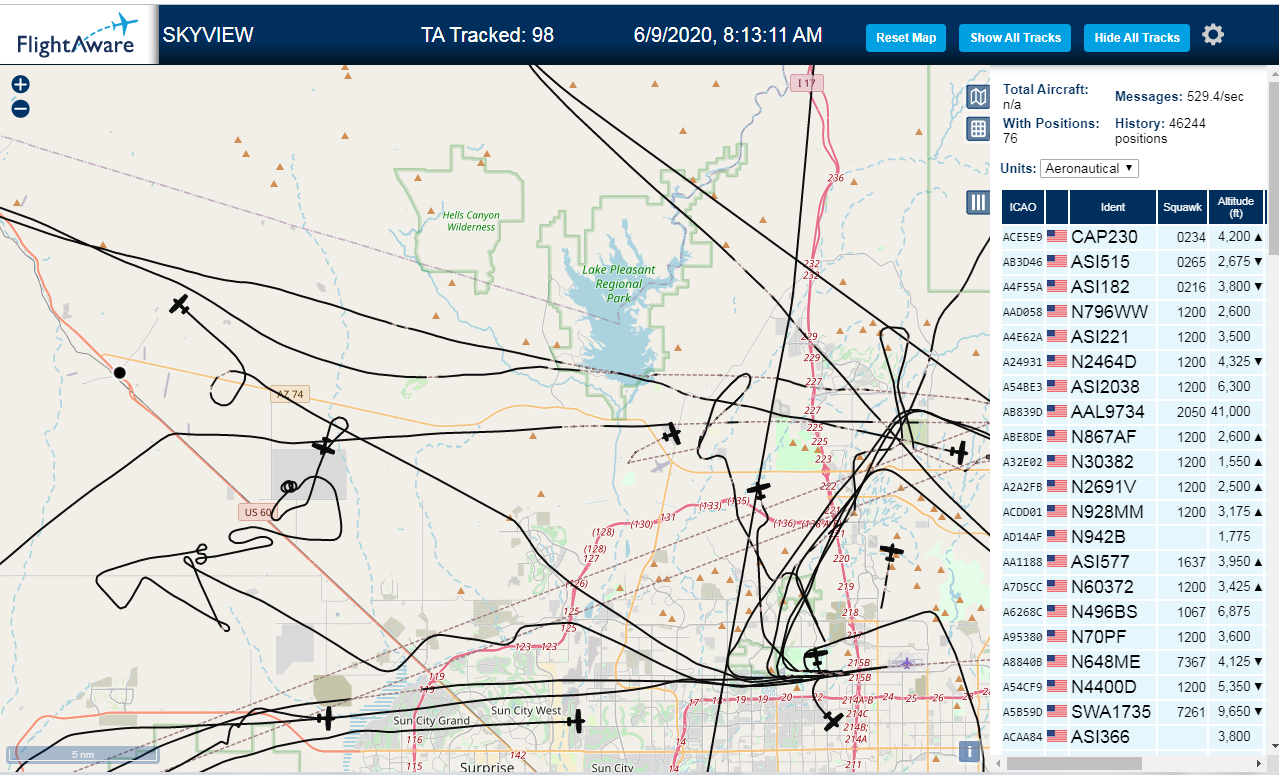Select N942B in the aircraft list
Image resolution: width=1279 pixels, height=775 pixels.
pos(1098,537)
